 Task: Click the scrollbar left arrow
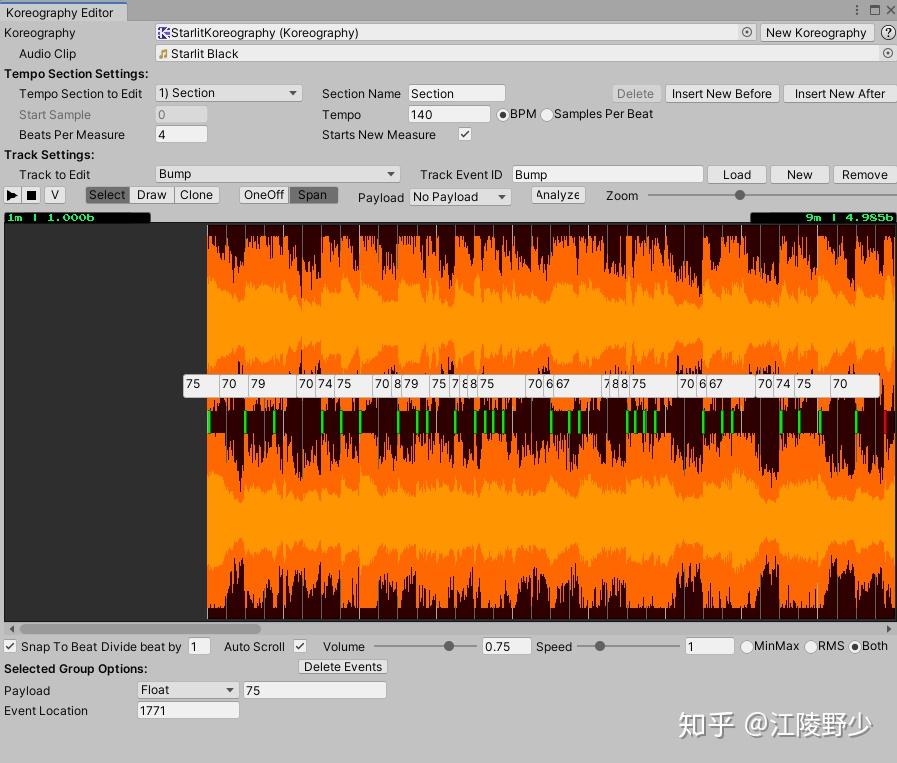pyautogui.click(x=11, y=629)
